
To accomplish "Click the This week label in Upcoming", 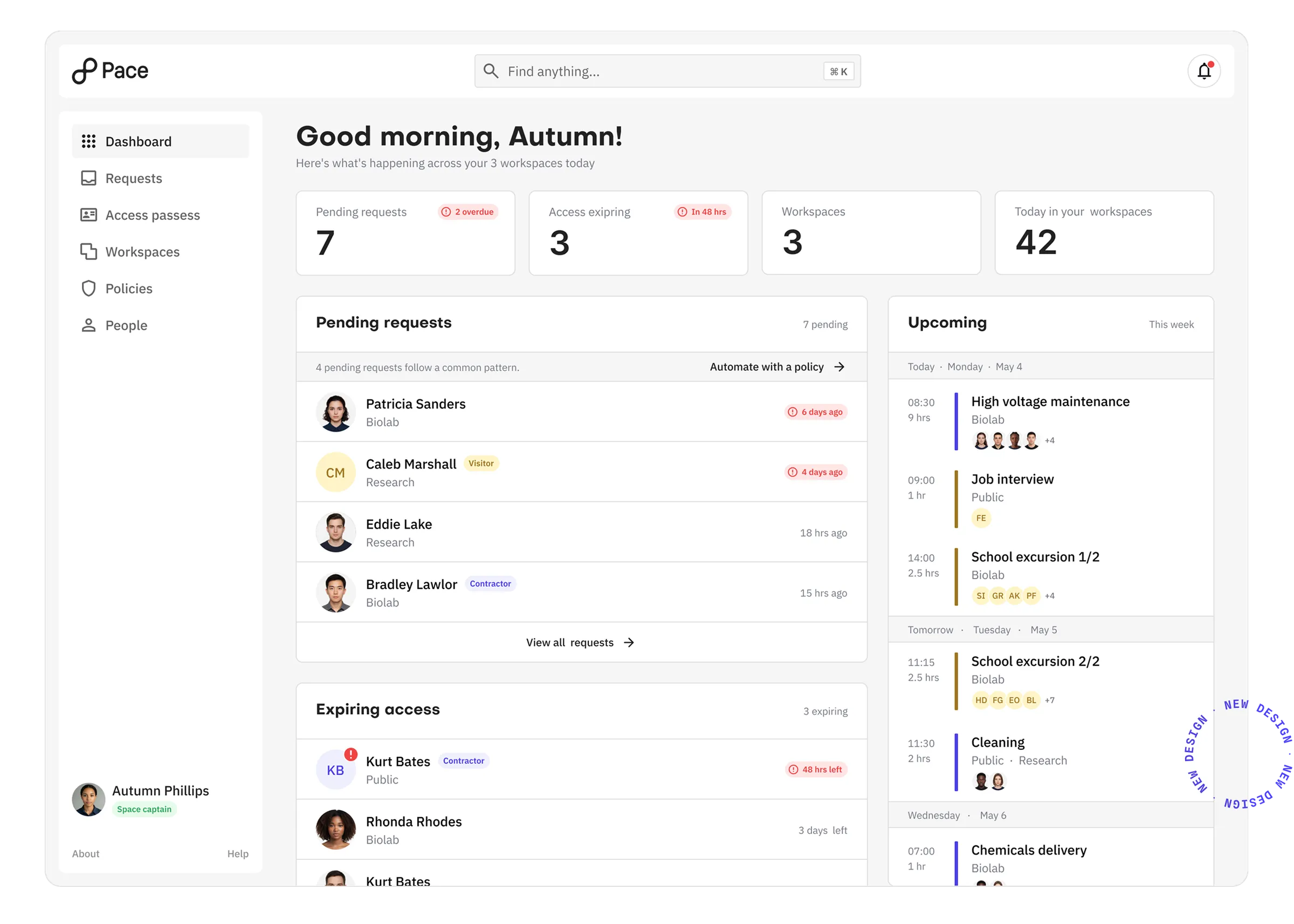I will [x=1171, y=325].
